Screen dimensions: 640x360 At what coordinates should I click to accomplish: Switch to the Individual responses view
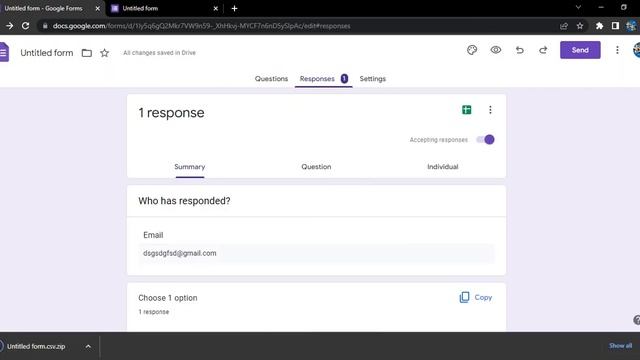[x=443, y=167]
